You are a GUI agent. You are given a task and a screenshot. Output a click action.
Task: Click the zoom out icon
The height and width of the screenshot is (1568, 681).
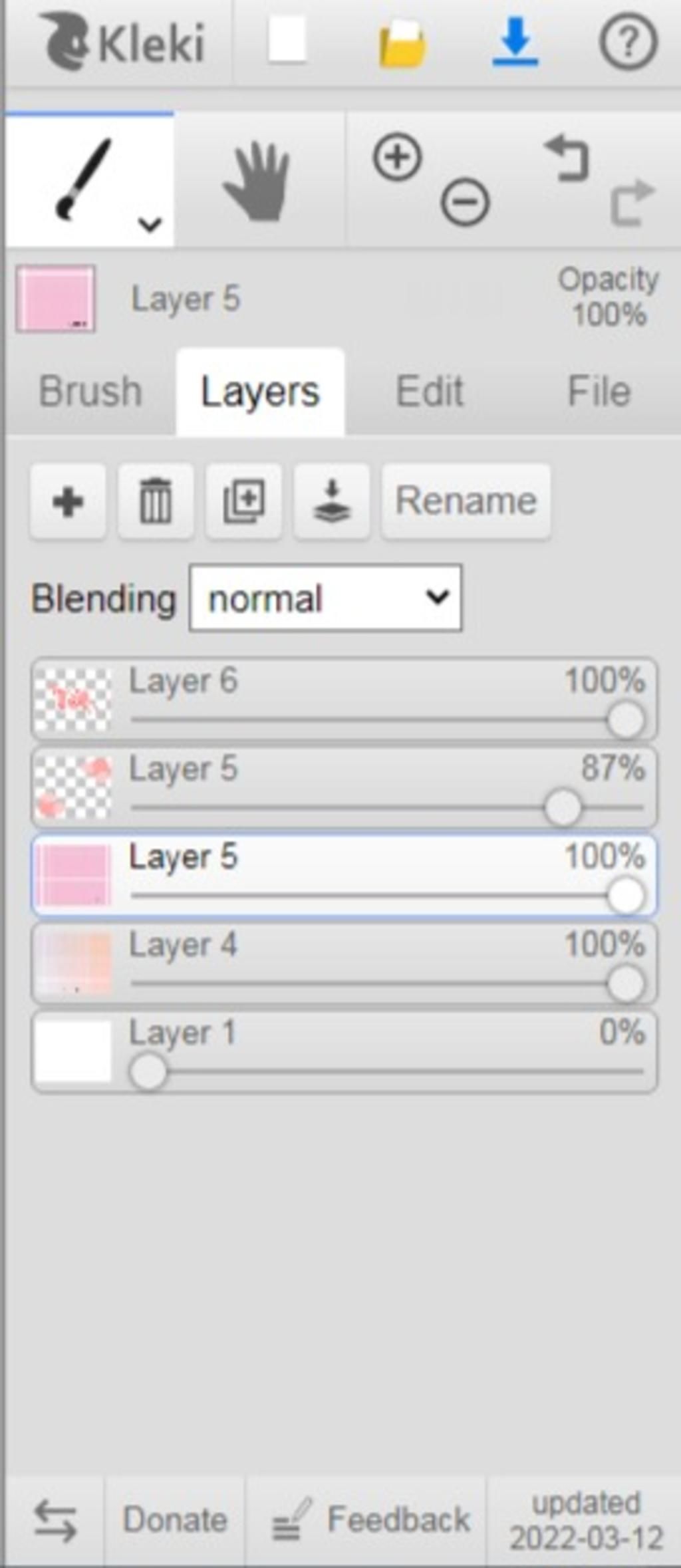[x=465, y=201]
